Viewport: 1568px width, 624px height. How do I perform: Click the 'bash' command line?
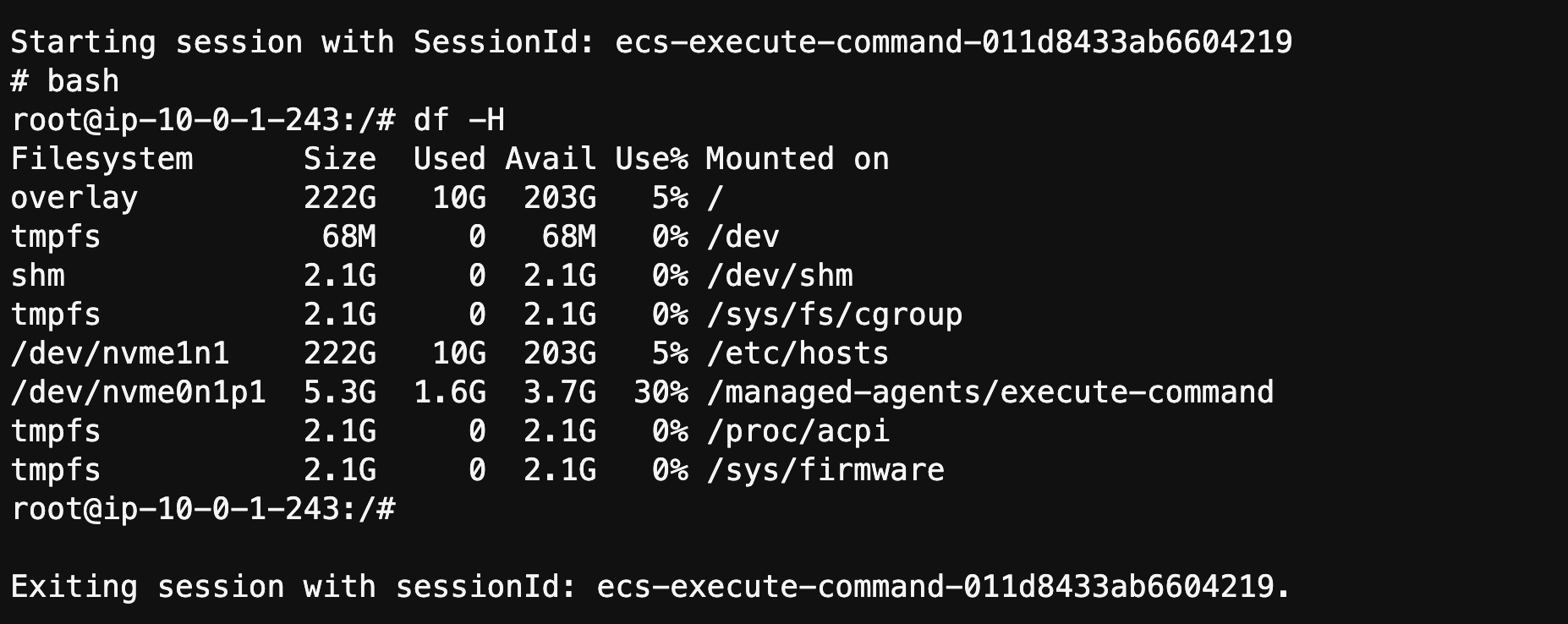click(65, 81)
